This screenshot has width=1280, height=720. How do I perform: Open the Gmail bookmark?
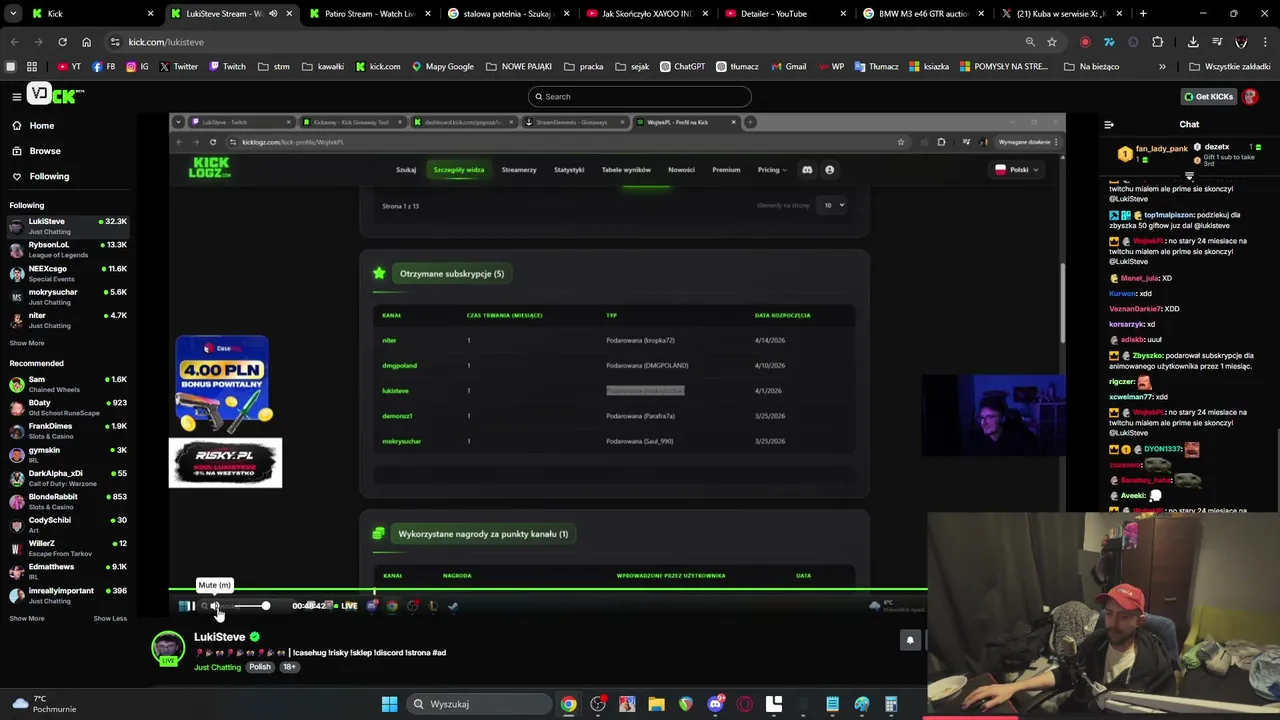[789, 66]
